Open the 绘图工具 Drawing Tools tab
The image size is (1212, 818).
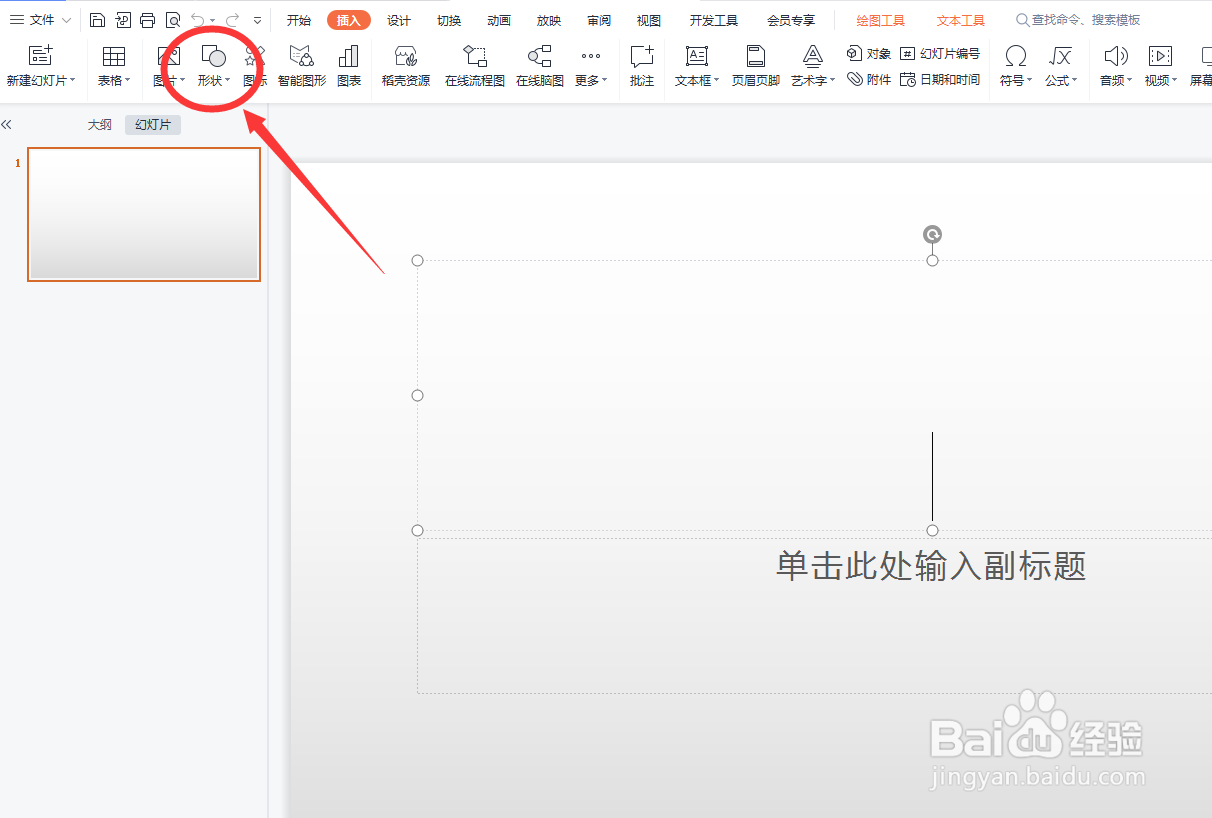click(881, 20)
